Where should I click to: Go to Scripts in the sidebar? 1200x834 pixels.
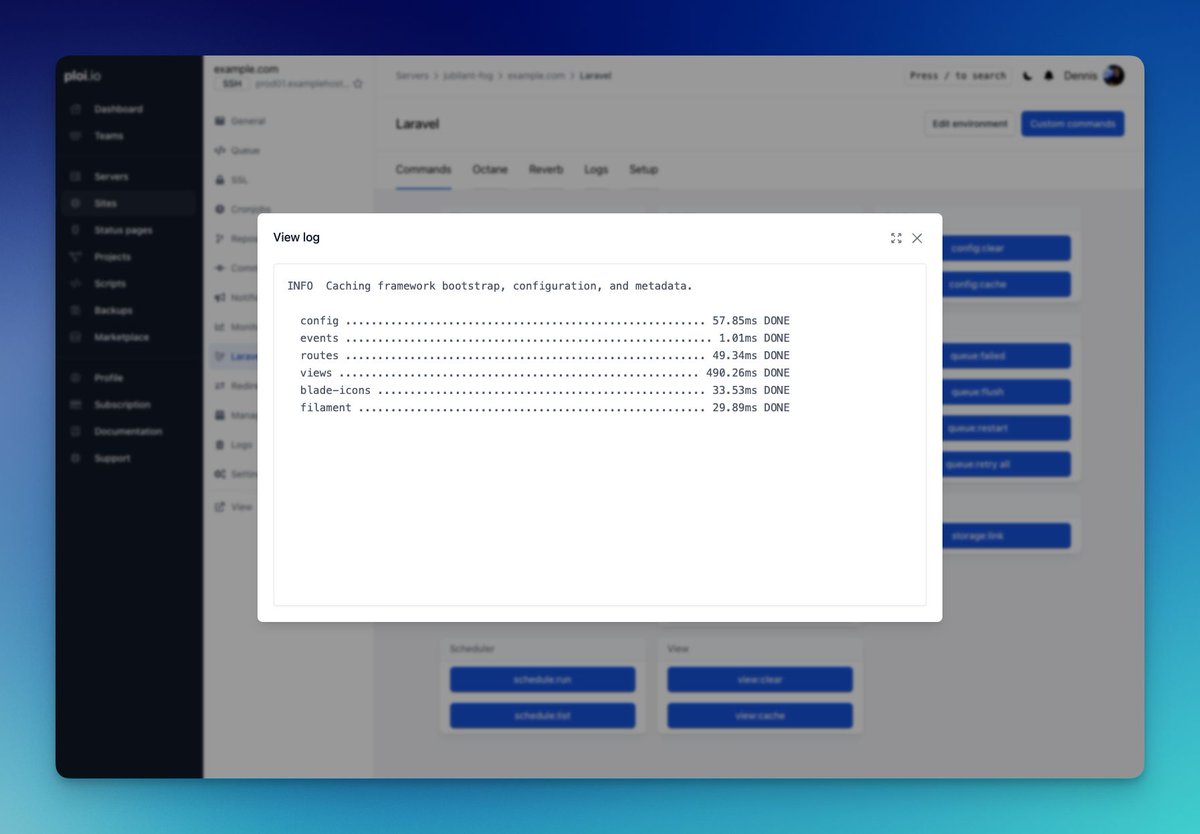(110, 284)
